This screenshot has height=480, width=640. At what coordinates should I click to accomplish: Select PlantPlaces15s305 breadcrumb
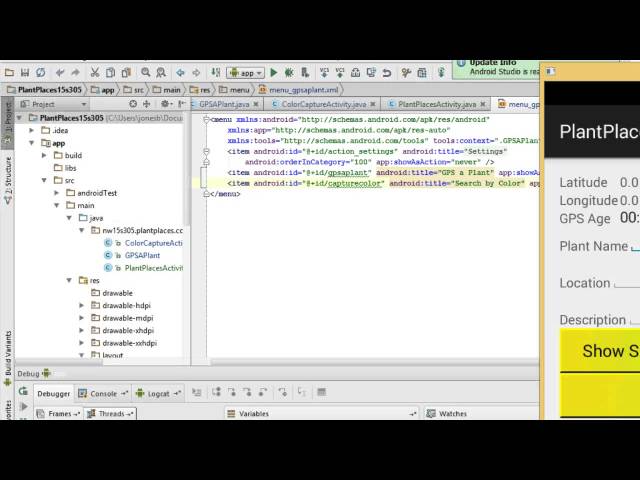pyautogui.click(x=45, y=90)
